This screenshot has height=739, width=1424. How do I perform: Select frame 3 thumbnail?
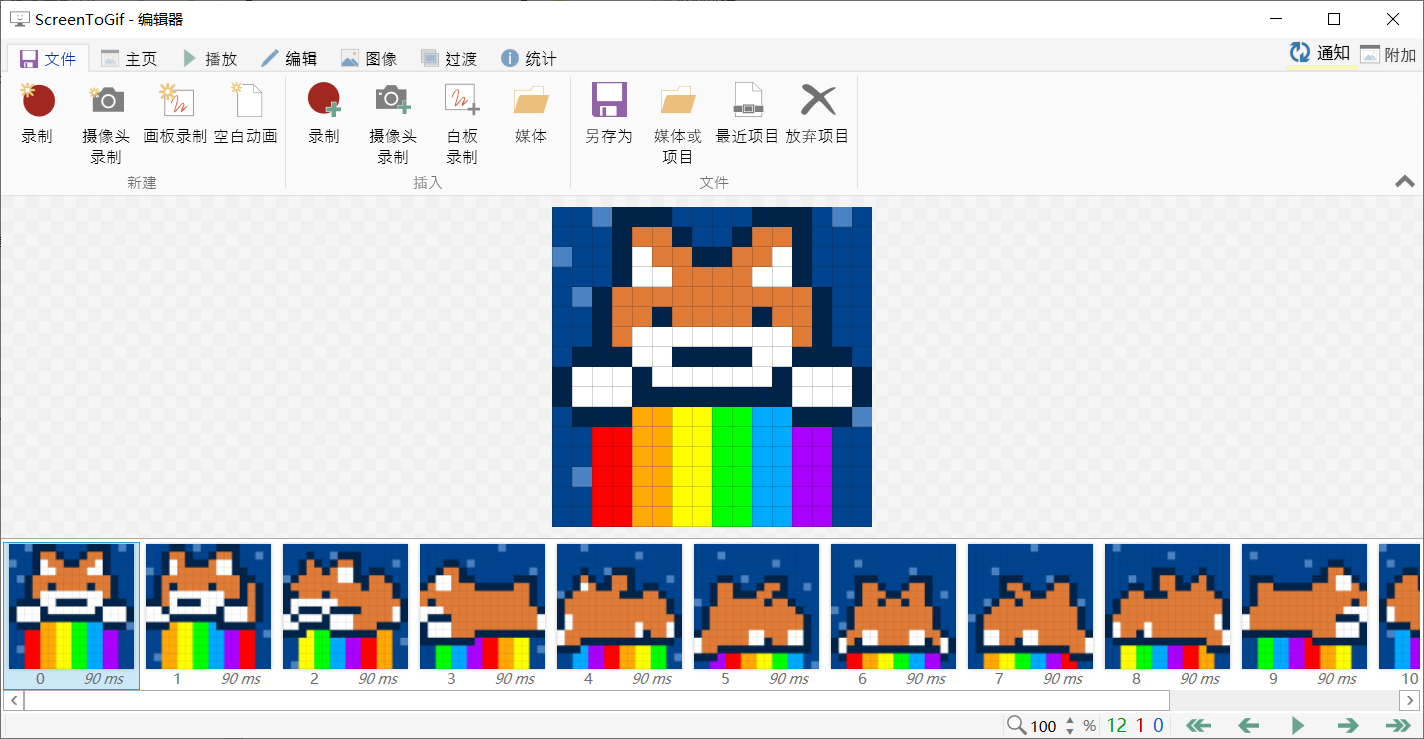click(x=482, y=615)
